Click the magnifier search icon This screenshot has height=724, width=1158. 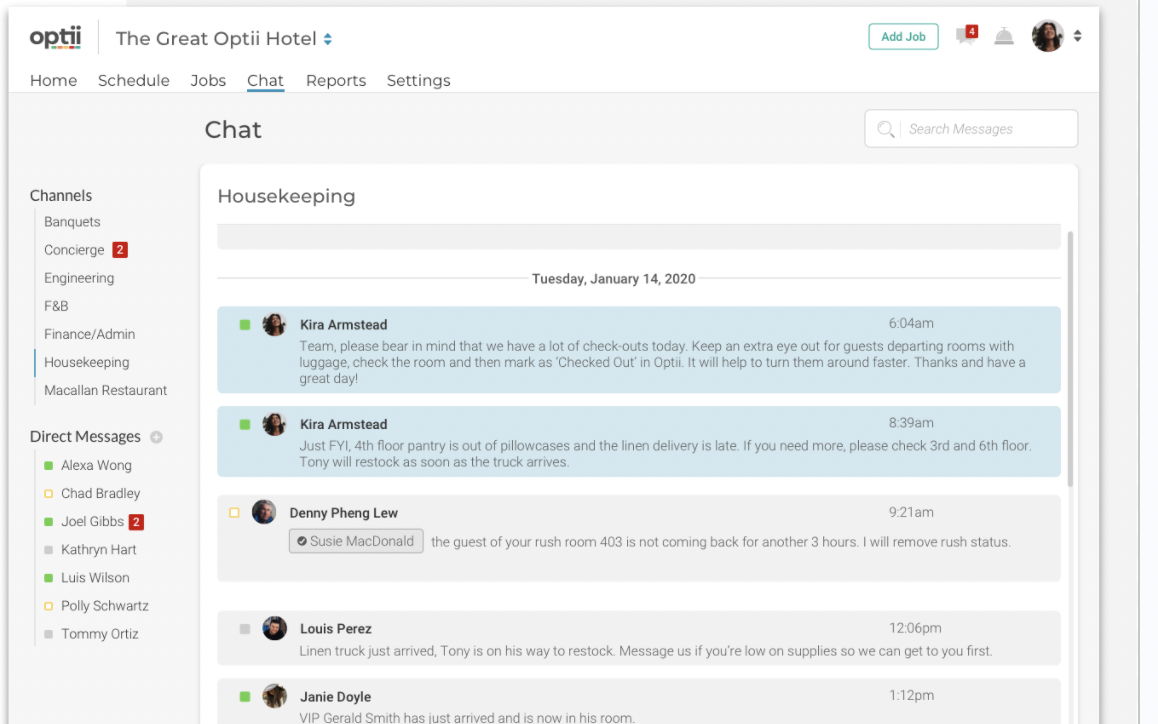coord(885,129)
